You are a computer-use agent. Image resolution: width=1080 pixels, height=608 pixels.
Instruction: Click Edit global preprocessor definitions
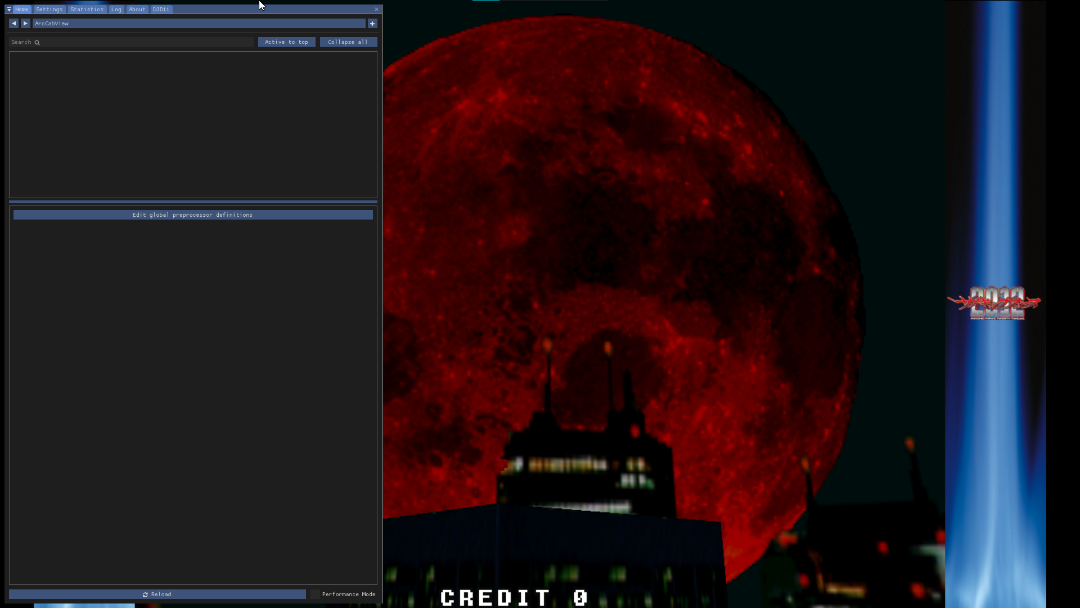[x=193, y=215]
